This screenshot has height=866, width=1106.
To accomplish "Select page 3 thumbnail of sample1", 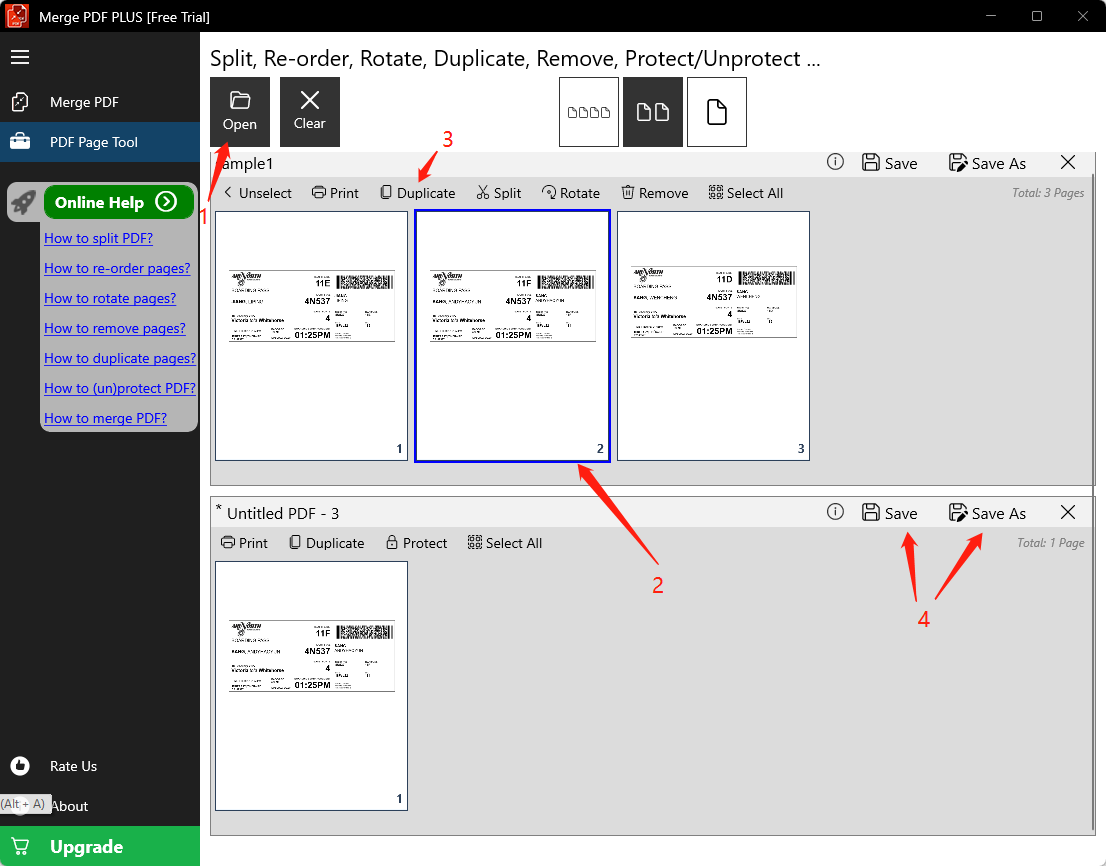I will coord(713,336).
